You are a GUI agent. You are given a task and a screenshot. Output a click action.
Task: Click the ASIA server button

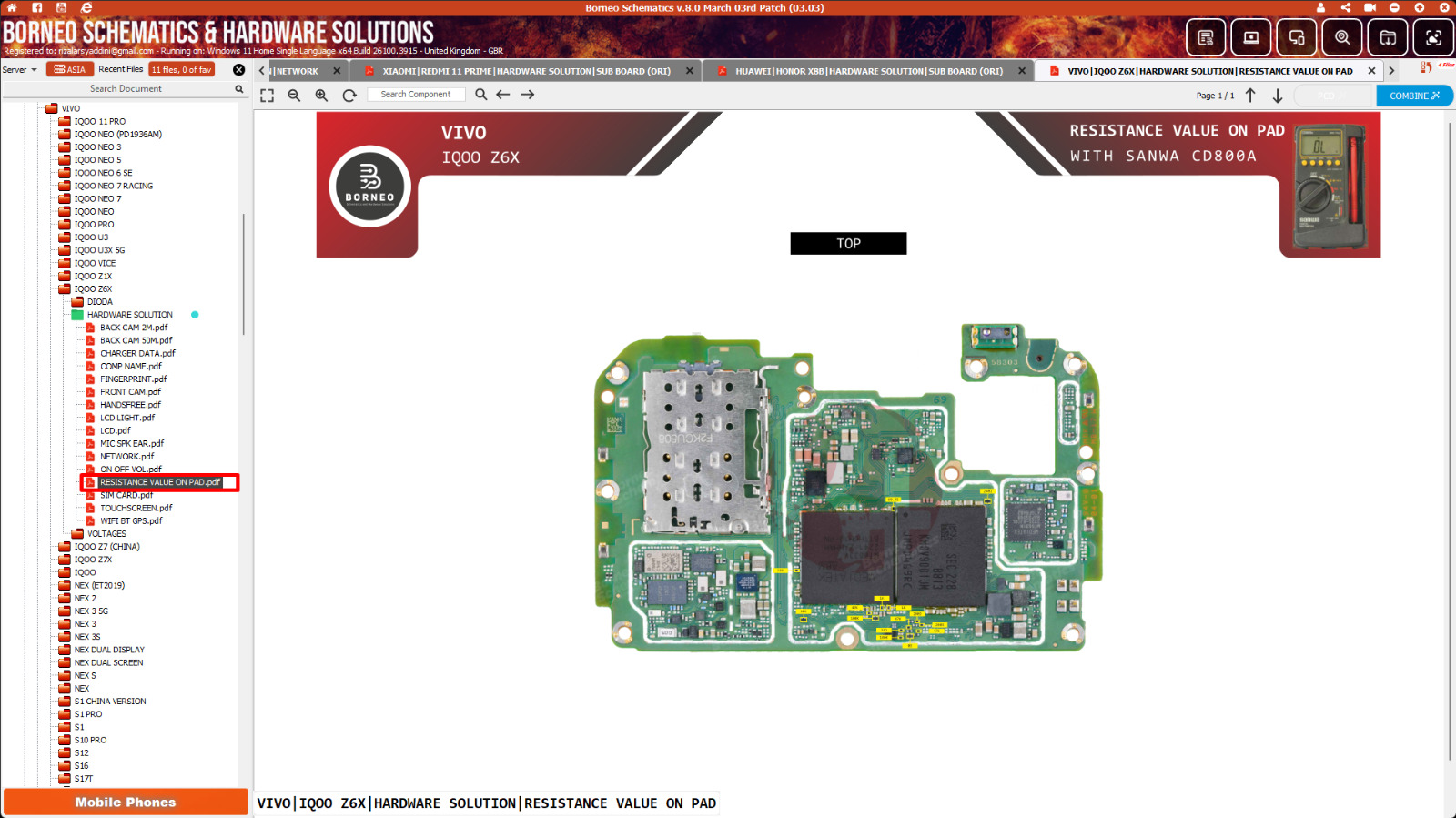coord(70,69)
